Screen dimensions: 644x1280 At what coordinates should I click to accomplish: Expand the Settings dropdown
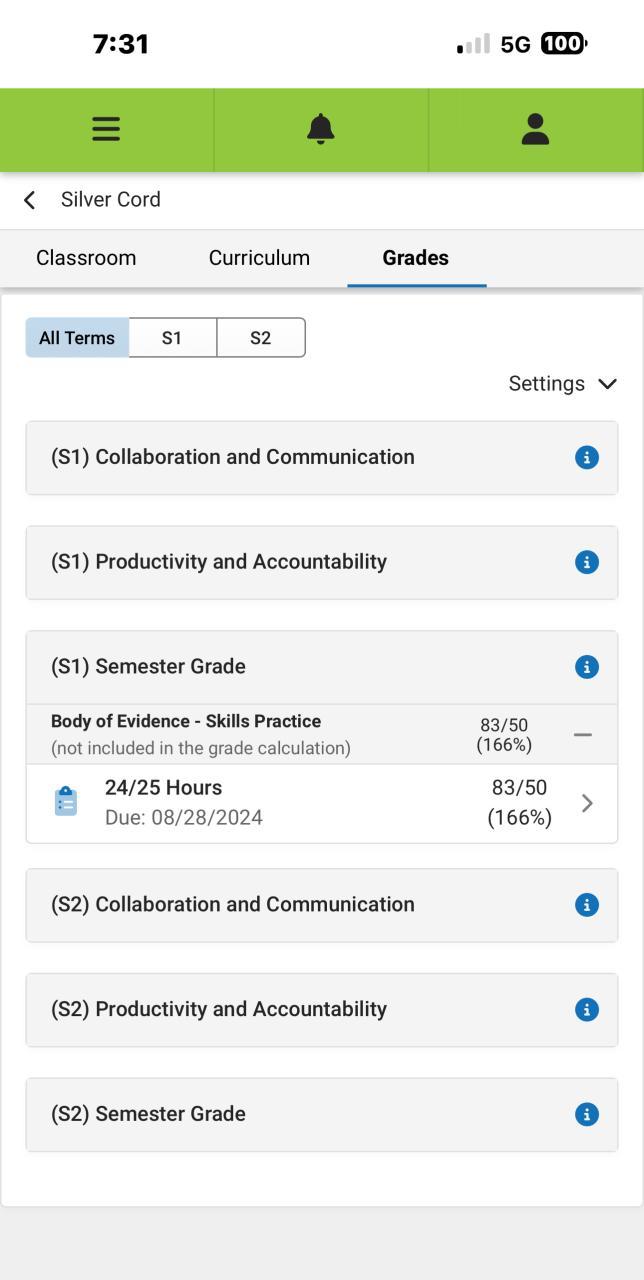[562, 384]
